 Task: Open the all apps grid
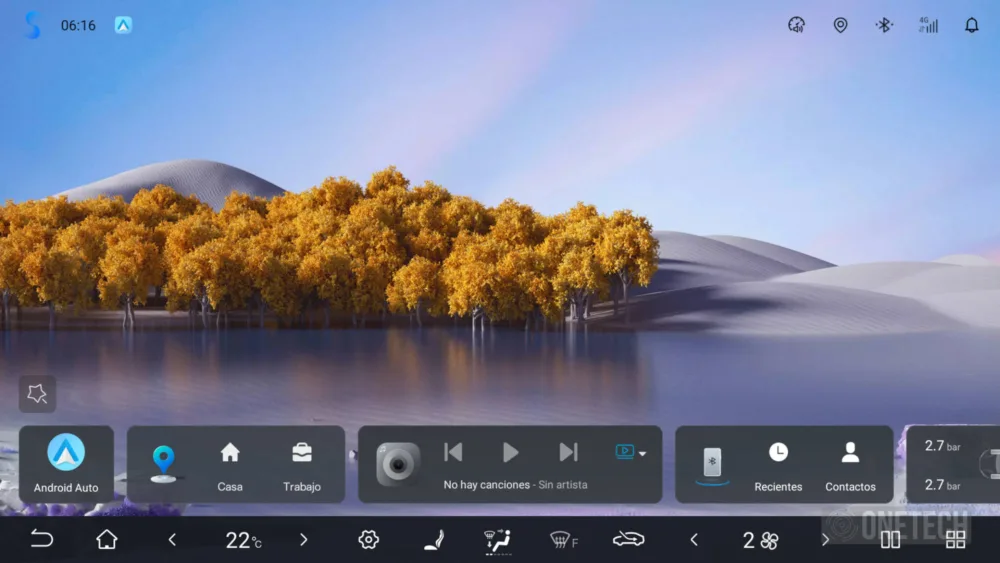(955, 540)
